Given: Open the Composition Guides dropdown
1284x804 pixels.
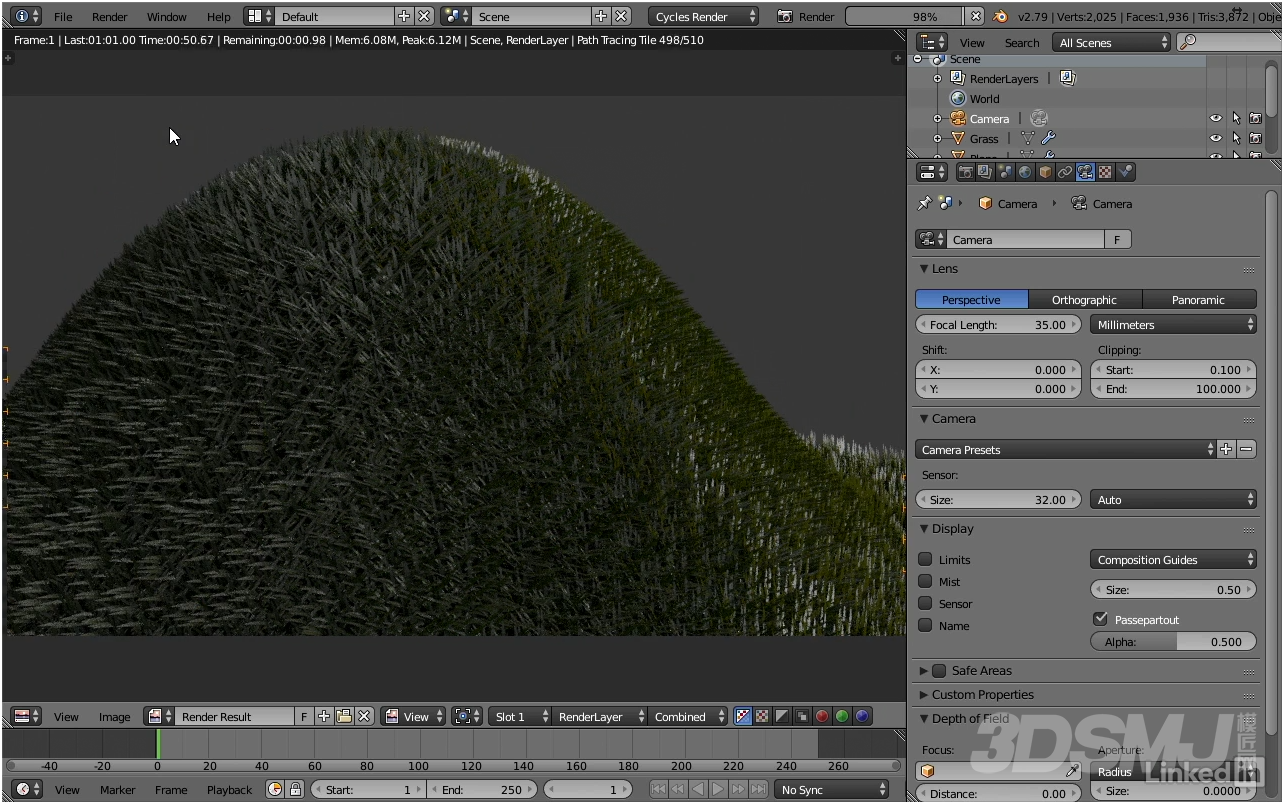Looking at the screenshot, I should point(1173,559).
